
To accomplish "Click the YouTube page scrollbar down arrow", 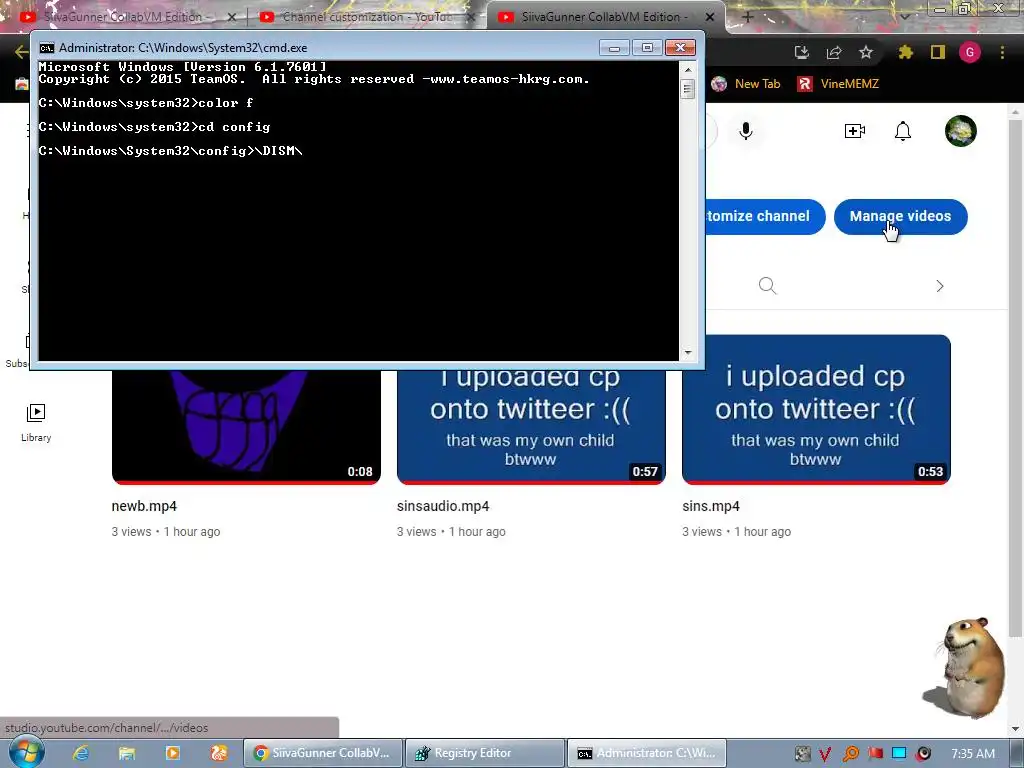I will (1015, 729).
